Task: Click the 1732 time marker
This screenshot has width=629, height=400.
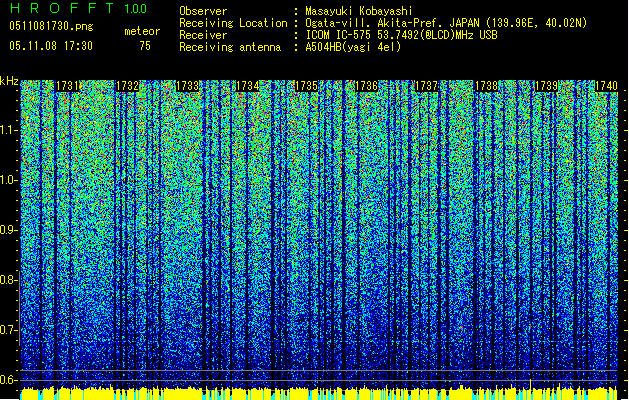Action: point(127,86)
